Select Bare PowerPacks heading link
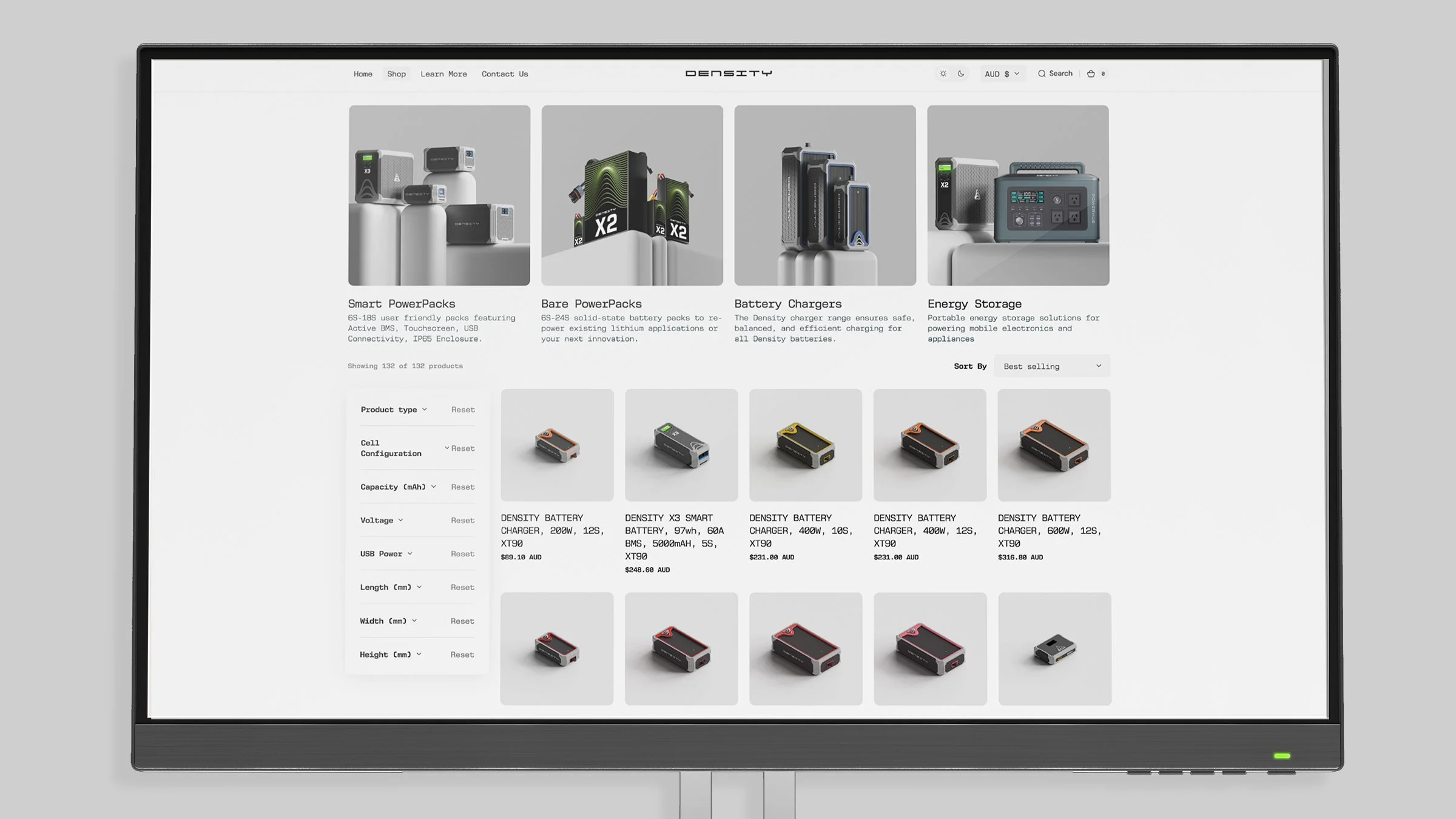Image resolution: width=1456 pixels, height=819 pixels. [x=591, y=303]
